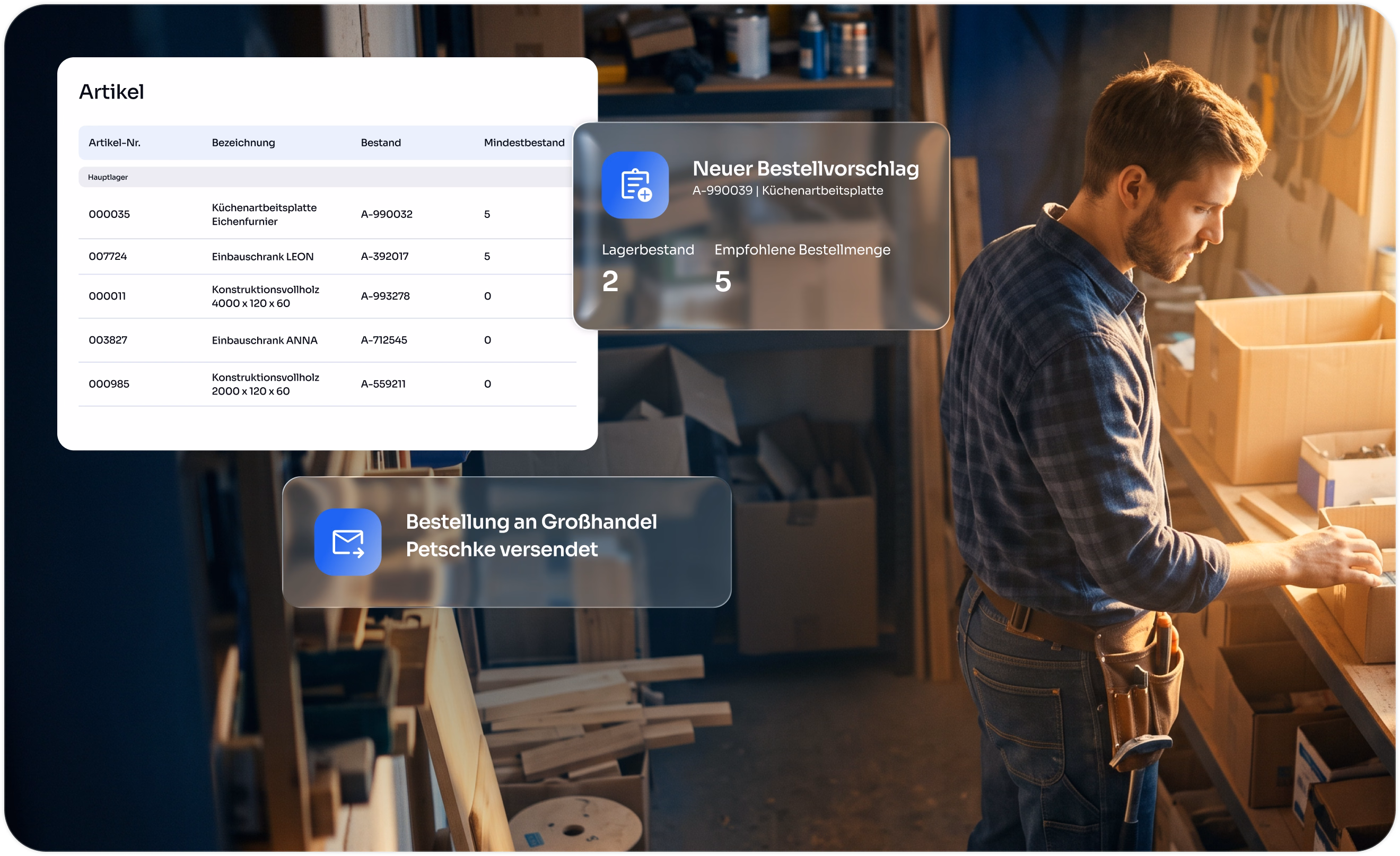
Task: Click value A-559211 in the table
Action: [383, 383]
